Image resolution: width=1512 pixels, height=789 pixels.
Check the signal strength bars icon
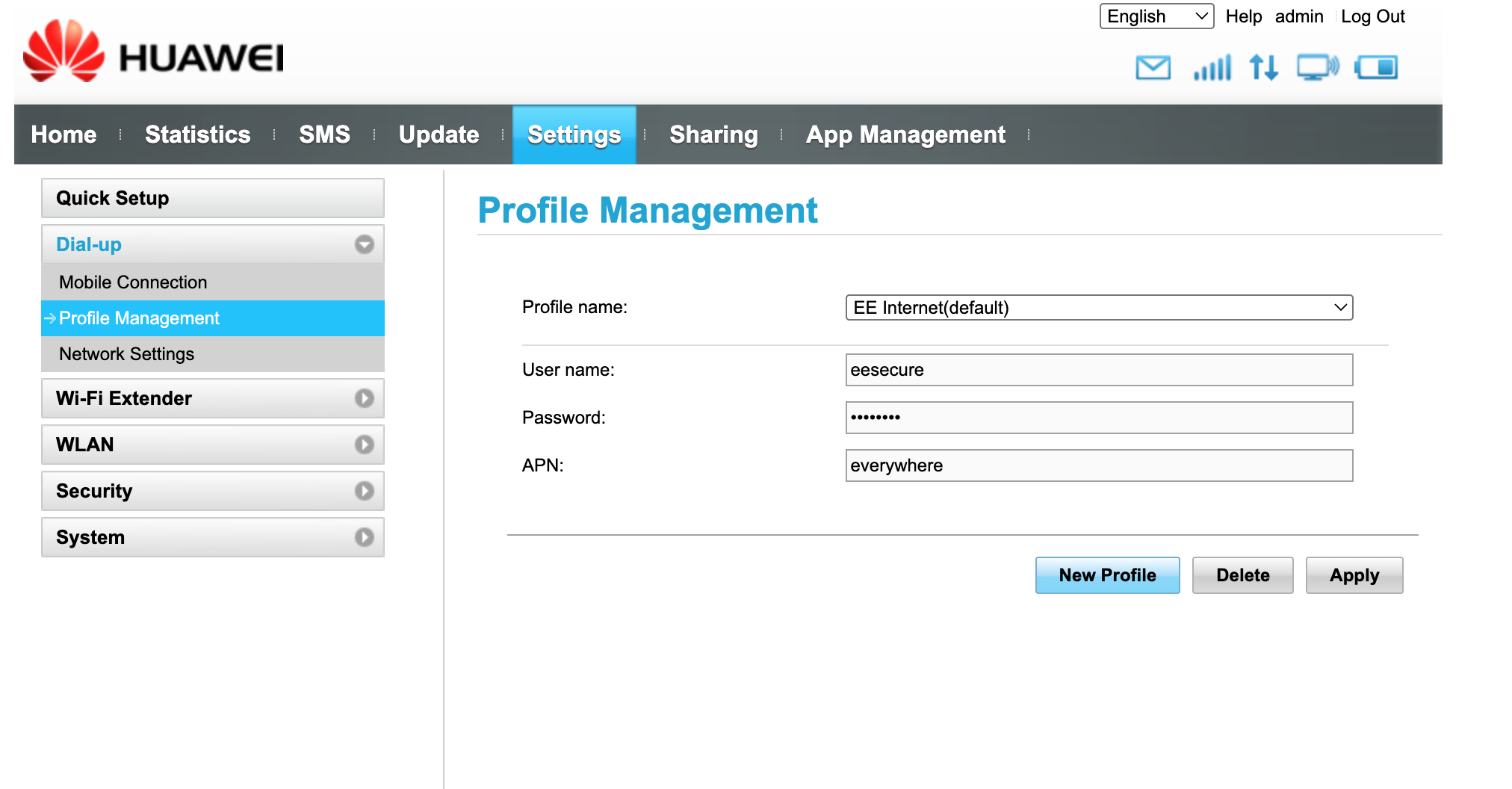[x=1212, y=67]
